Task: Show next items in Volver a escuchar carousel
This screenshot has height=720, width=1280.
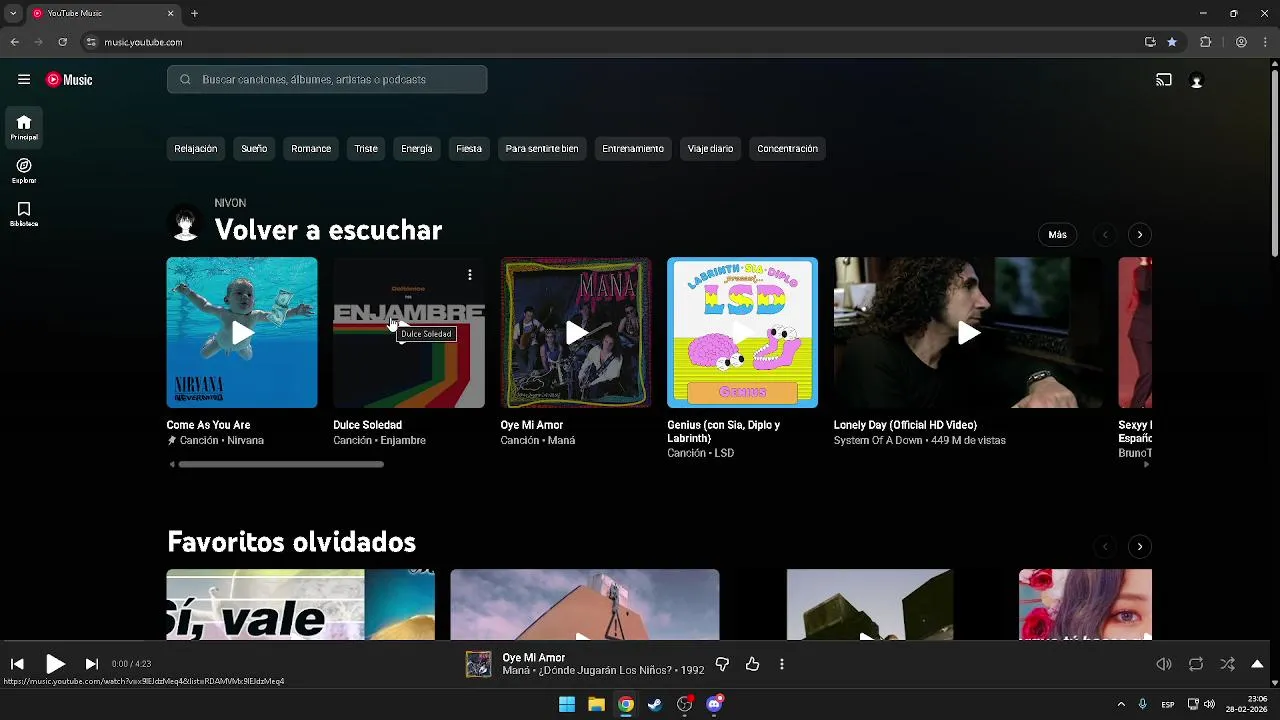Action: [x=1140, y=235]
